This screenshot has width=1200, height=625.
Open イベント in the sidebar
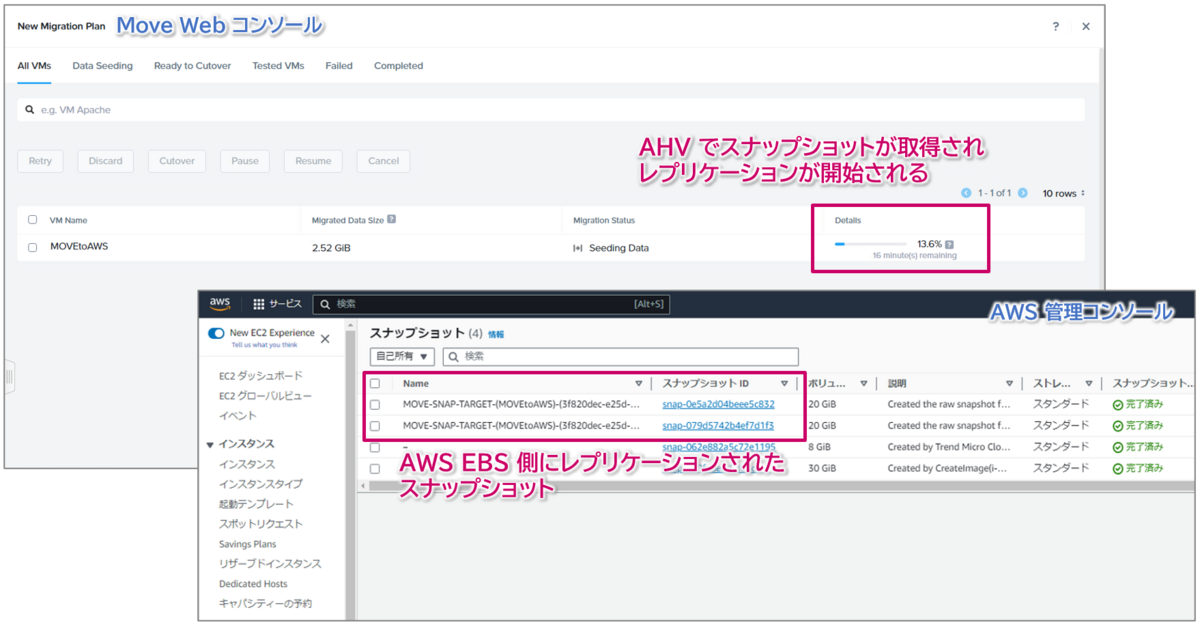click(x=237, y=416)
